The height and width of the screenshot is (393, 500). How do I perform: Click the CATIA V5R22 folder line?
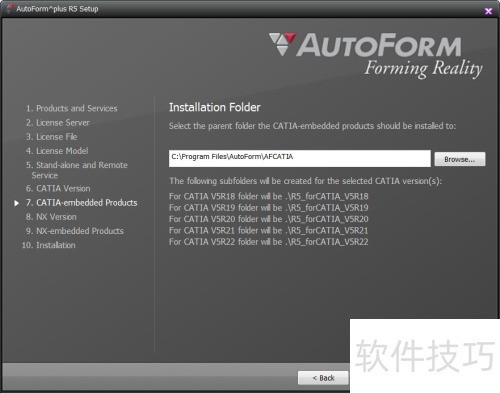269,242
